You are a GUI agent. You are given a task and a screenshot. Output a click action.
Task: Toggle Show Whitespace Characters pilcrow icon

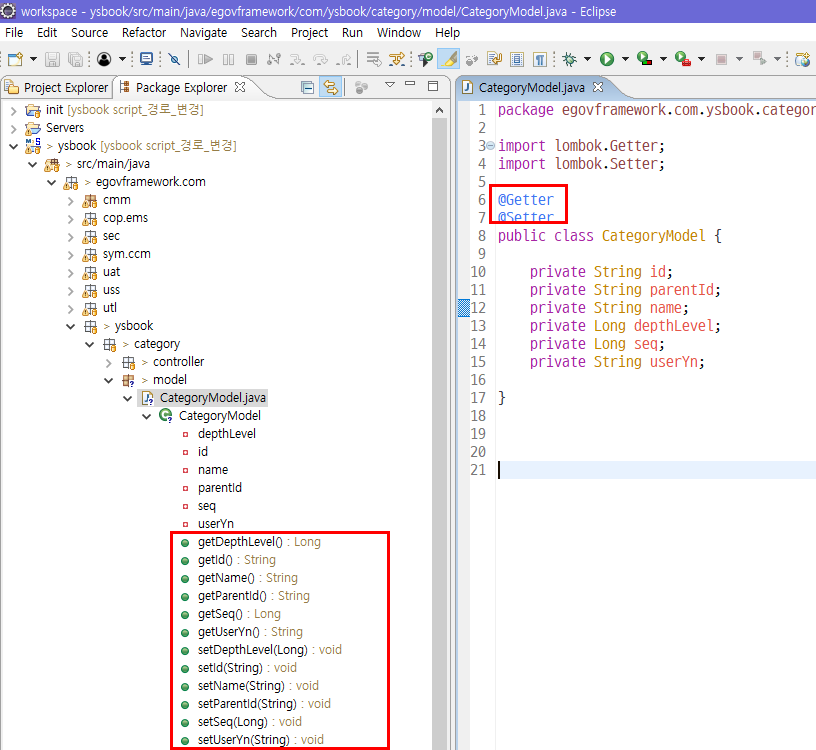tap(540, 59)
